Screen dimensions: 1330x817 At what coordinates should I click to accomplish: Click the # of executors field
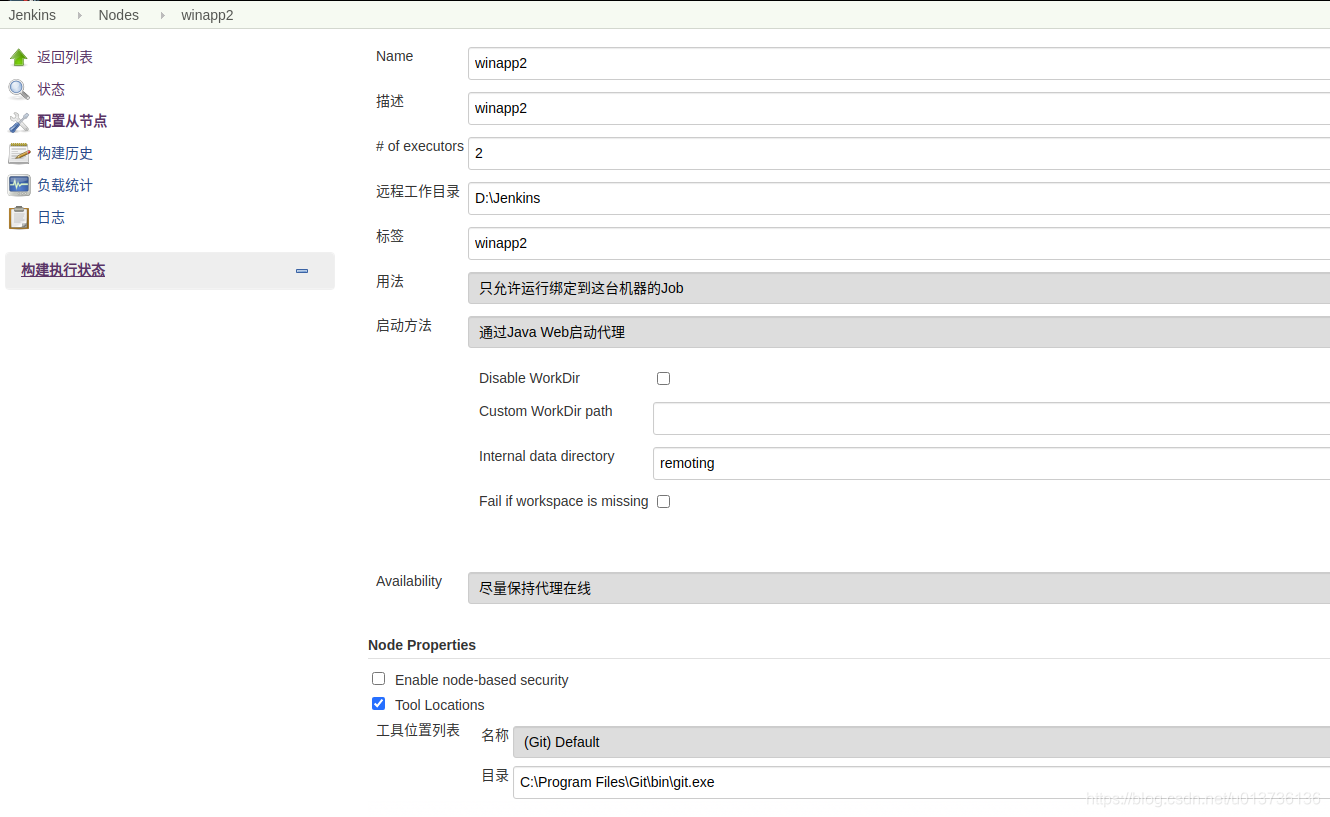pos(899,153)
